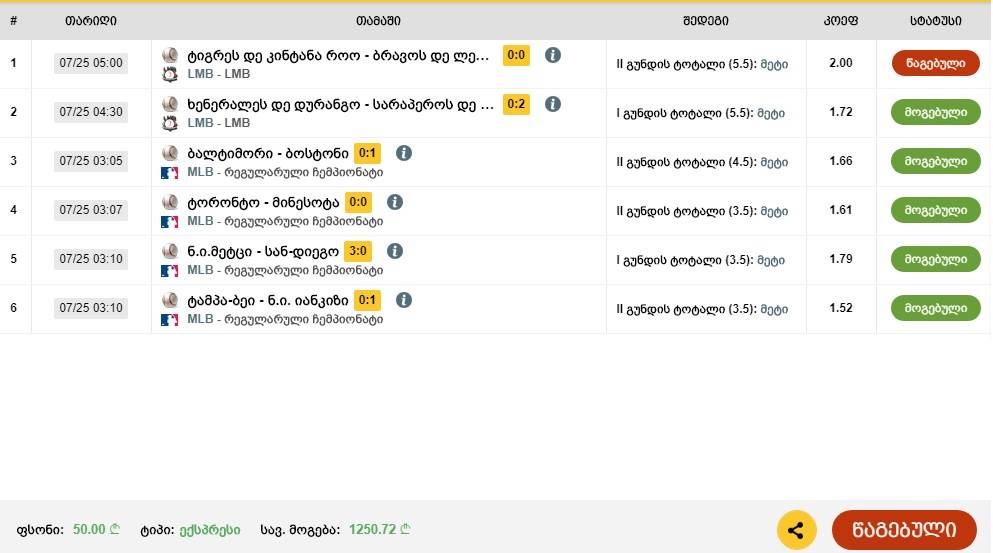The image size is (993, 553).
Task: Open info icon for ტამპა-ბეი - ნ.ი. იანკიზი match
Action: pyautogui.click(x=403, y=300)
